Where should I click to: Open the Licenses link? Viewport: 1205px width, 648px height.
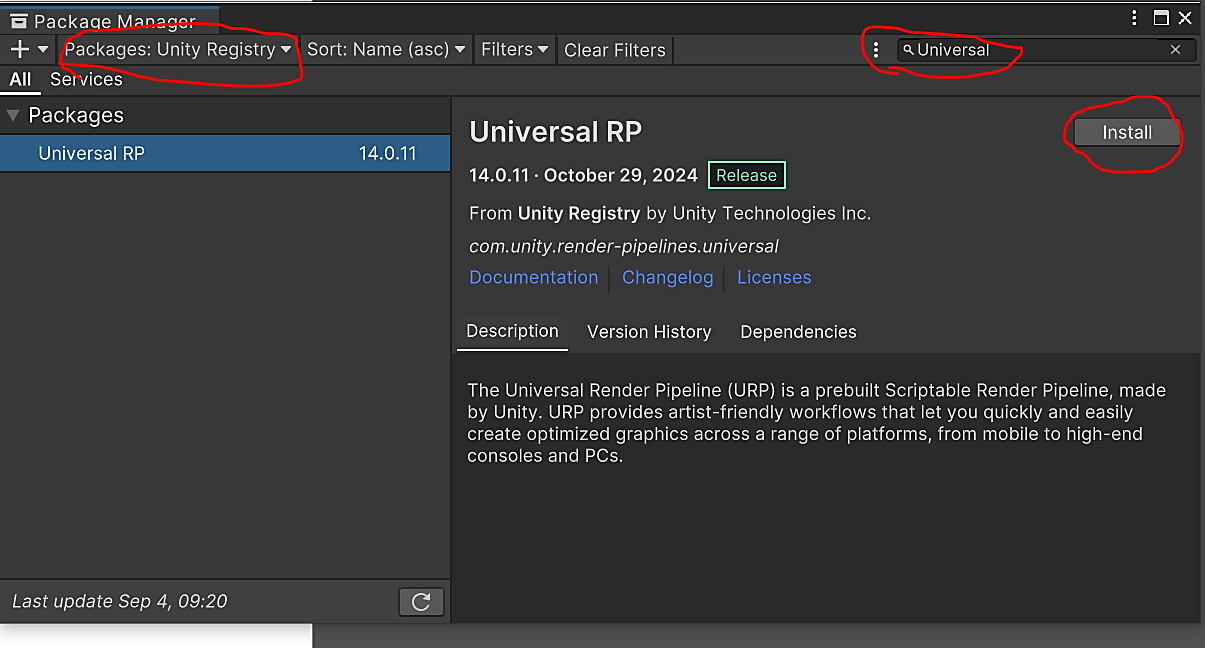point(773,277)
